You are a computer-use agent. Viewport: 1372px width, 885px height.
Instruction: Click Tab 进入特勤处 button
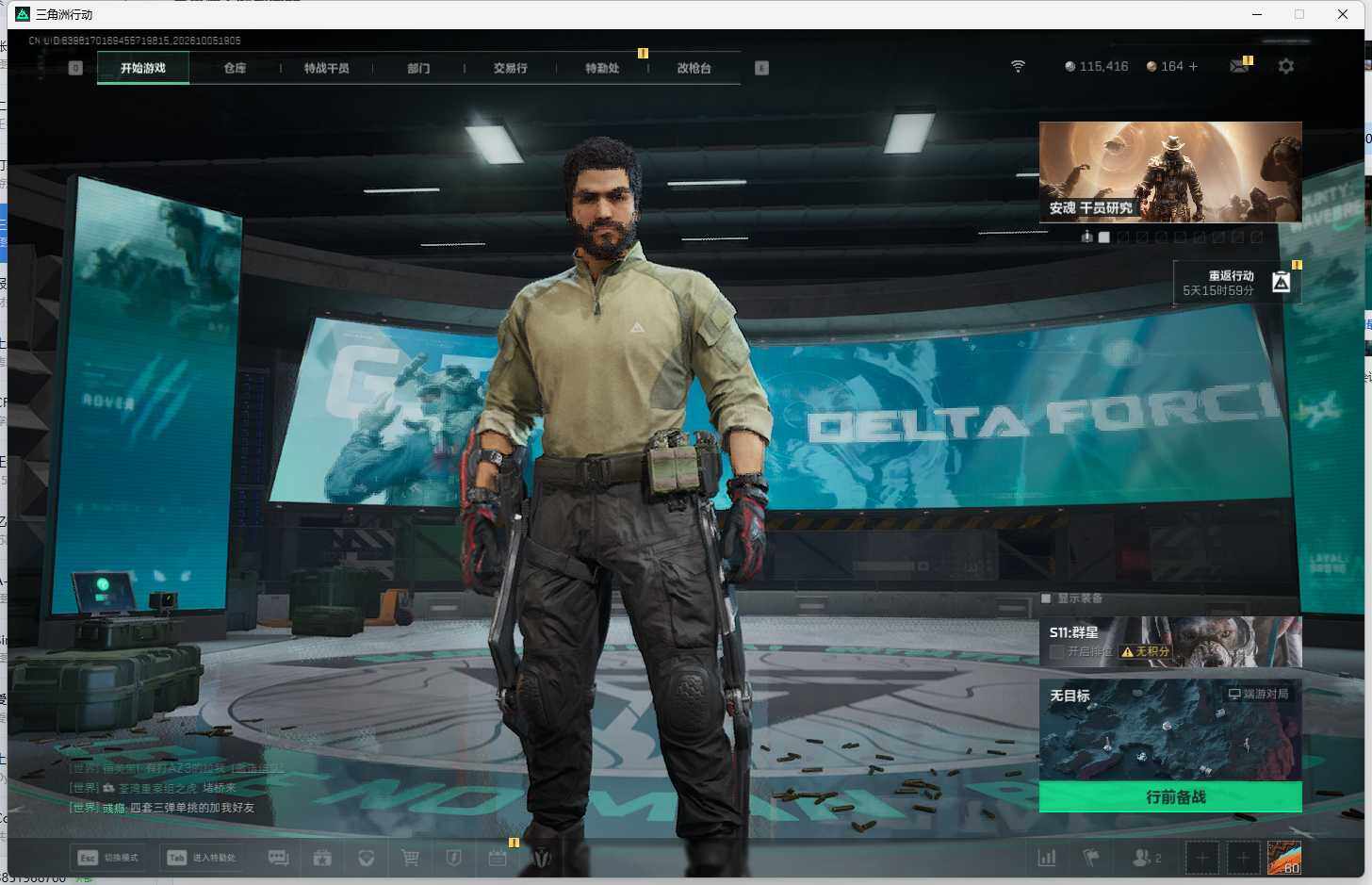[x=204, y=858]
